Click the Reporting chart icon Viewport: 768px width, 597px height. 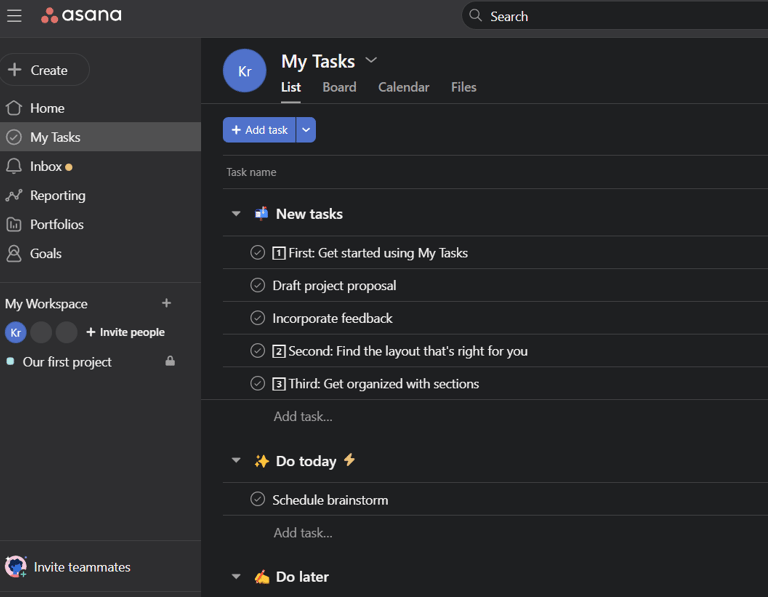click(x=14, y=195)
